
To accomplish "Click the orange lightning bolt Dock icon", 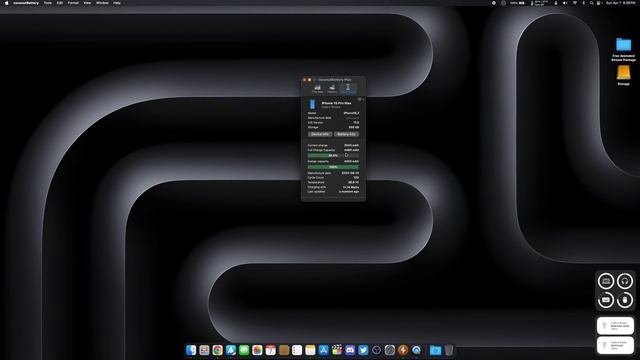I will click(x=403, y=350).
